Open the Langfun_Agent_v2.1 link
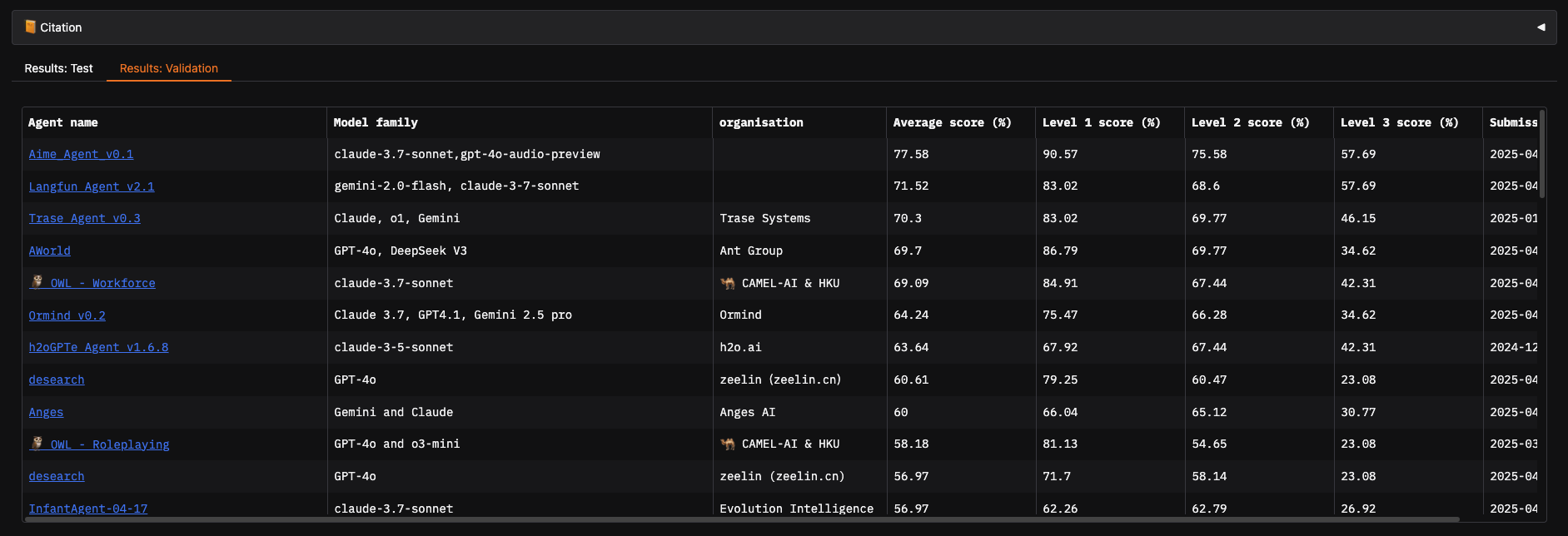This screenshot has width=1568, height=536. coord(92,186)
